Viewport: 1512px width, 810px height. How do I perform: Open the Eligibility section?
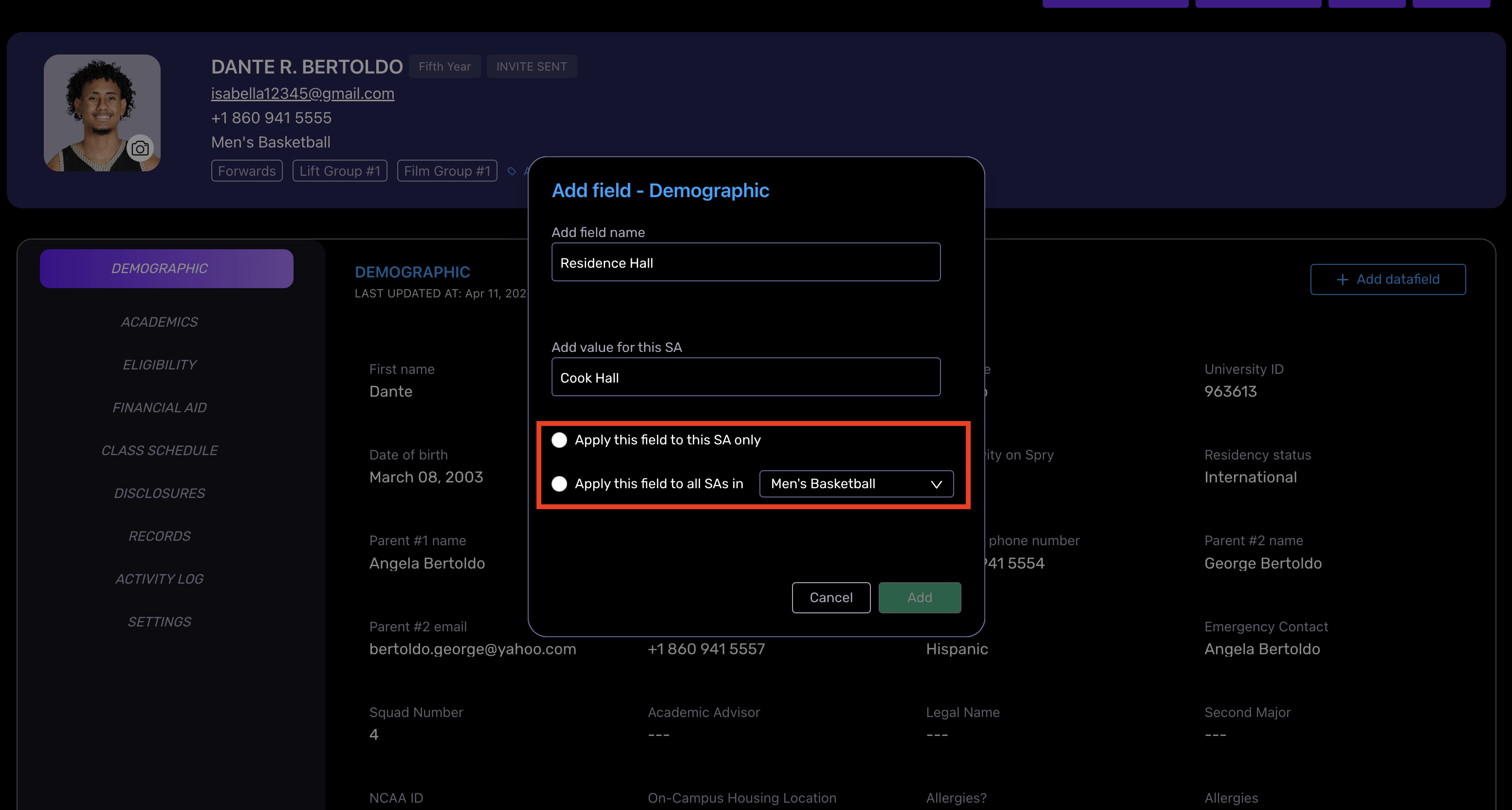(x=160, y=365)
